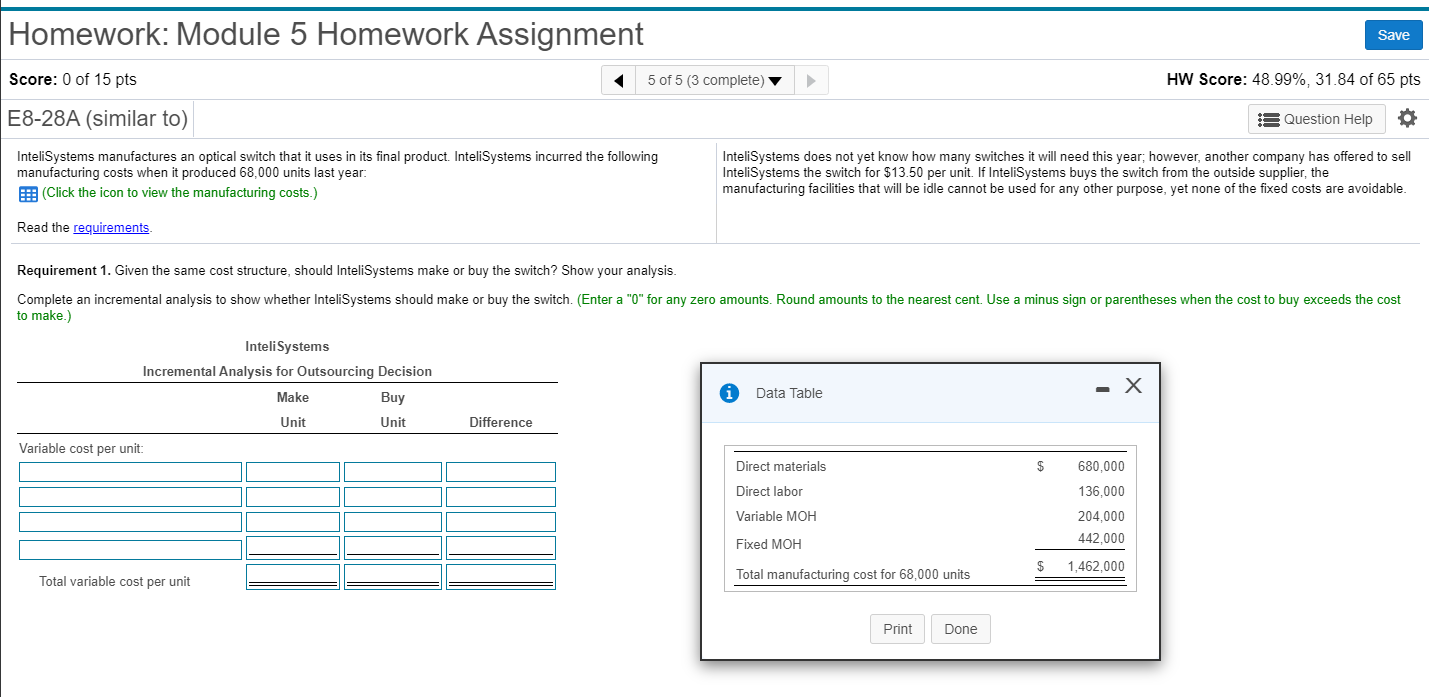Click second row Buy Unit input
Screen dimensions: 1429x697
[x=393, y=496]
